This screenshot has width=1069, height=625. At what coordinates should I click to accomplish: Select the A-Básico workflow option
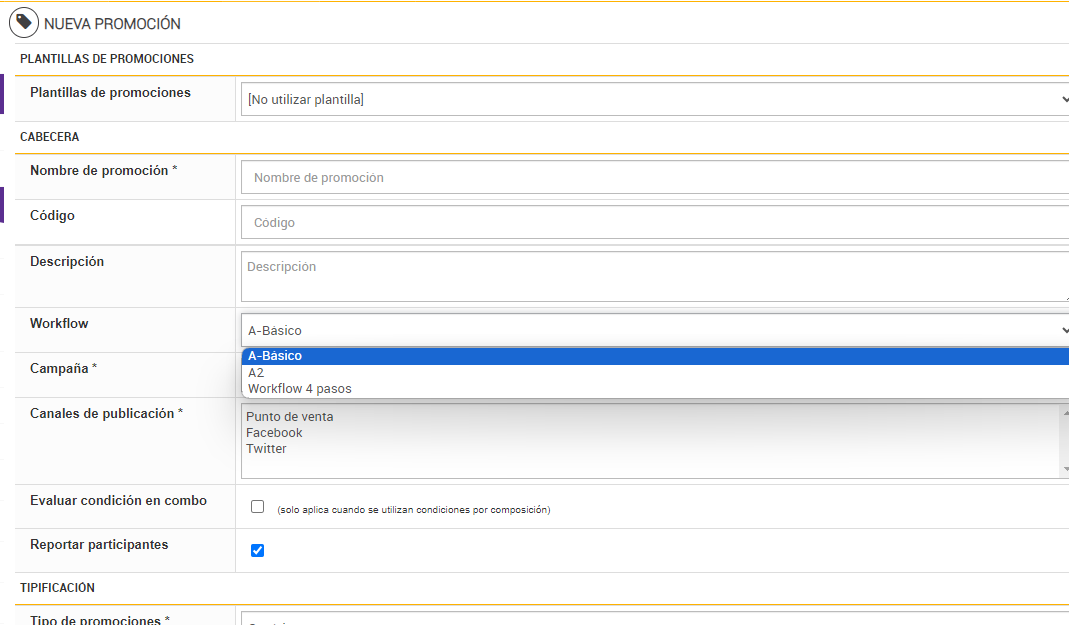275,356
